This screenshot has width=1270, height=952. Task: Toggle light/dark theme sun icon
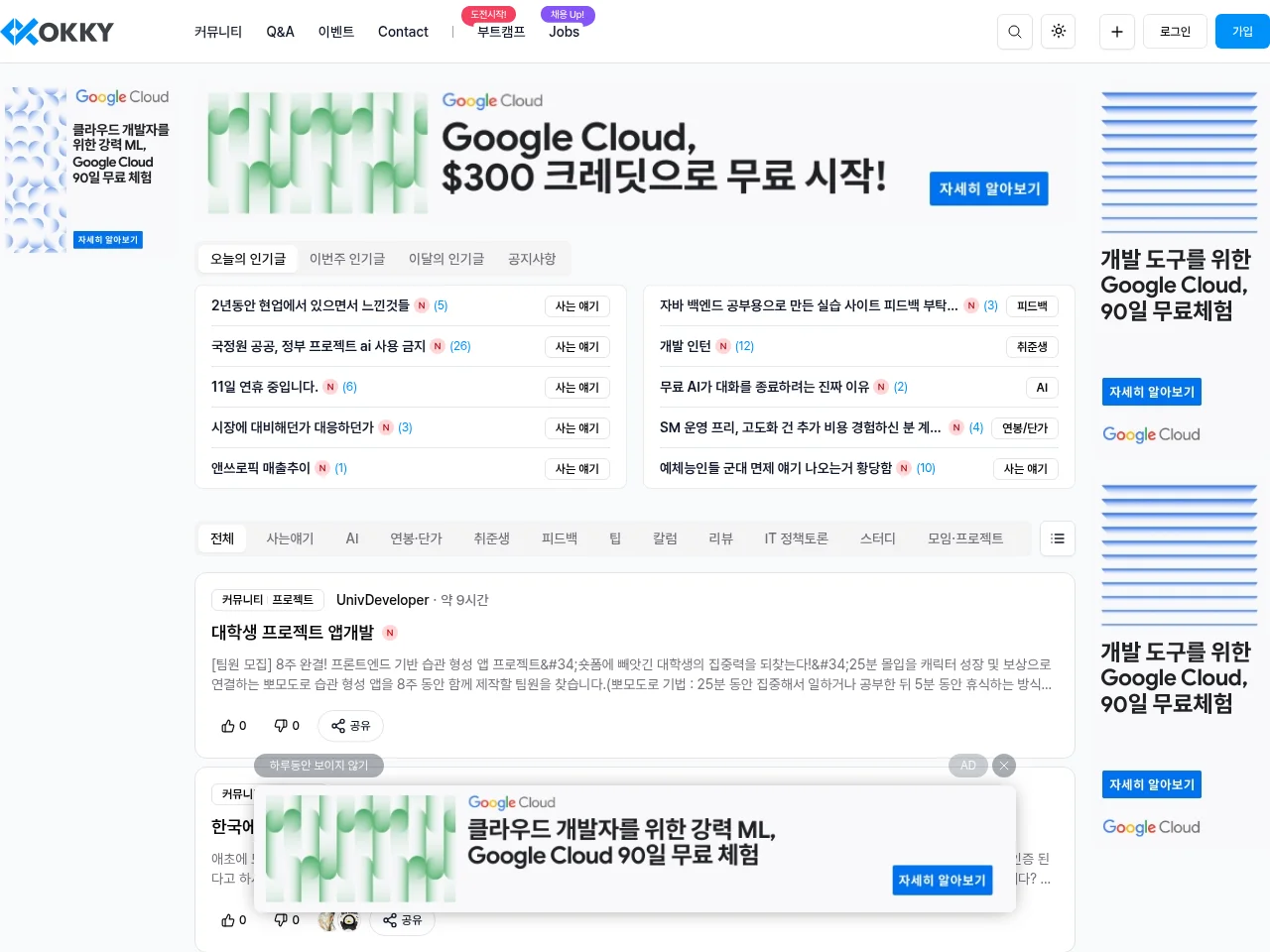1059,32
